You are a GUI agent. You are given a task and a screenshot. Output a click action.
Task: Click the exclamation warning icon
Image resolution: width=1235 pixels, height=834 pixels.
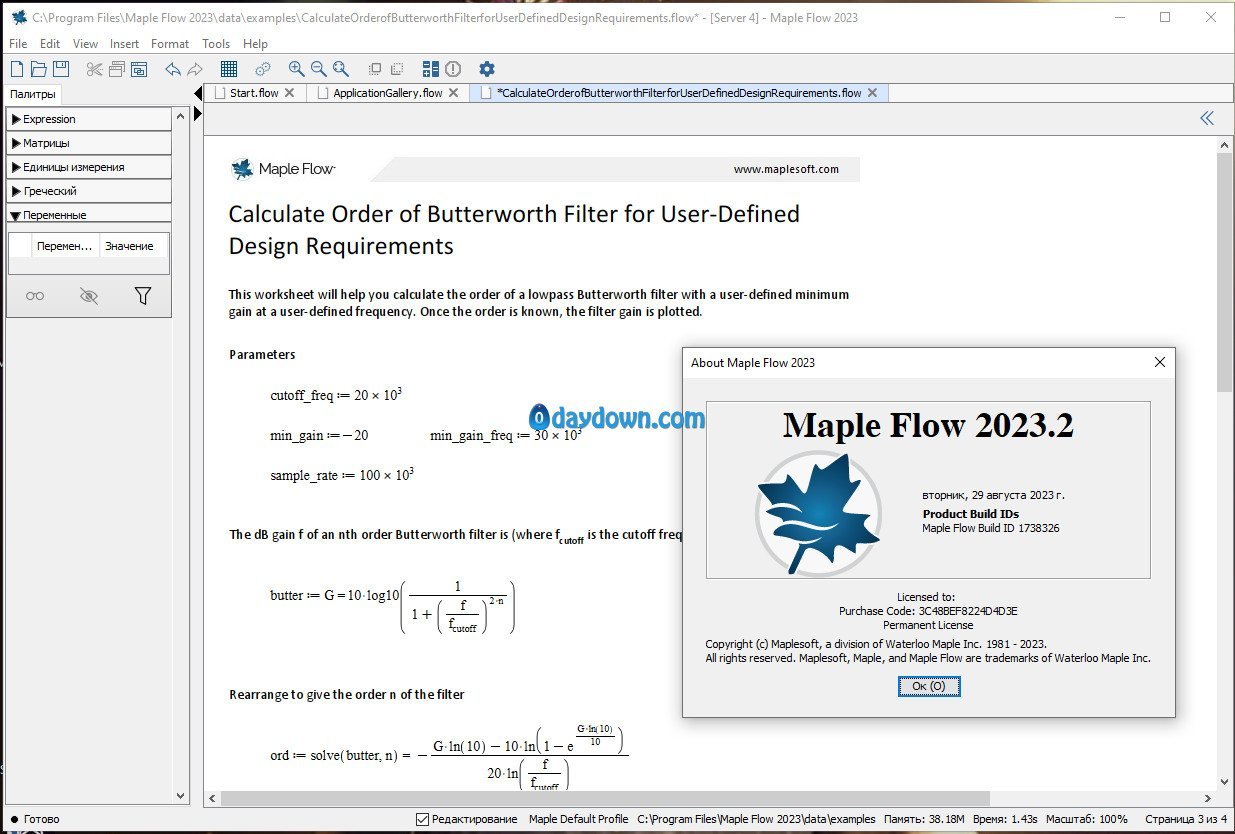coord(453,69)
